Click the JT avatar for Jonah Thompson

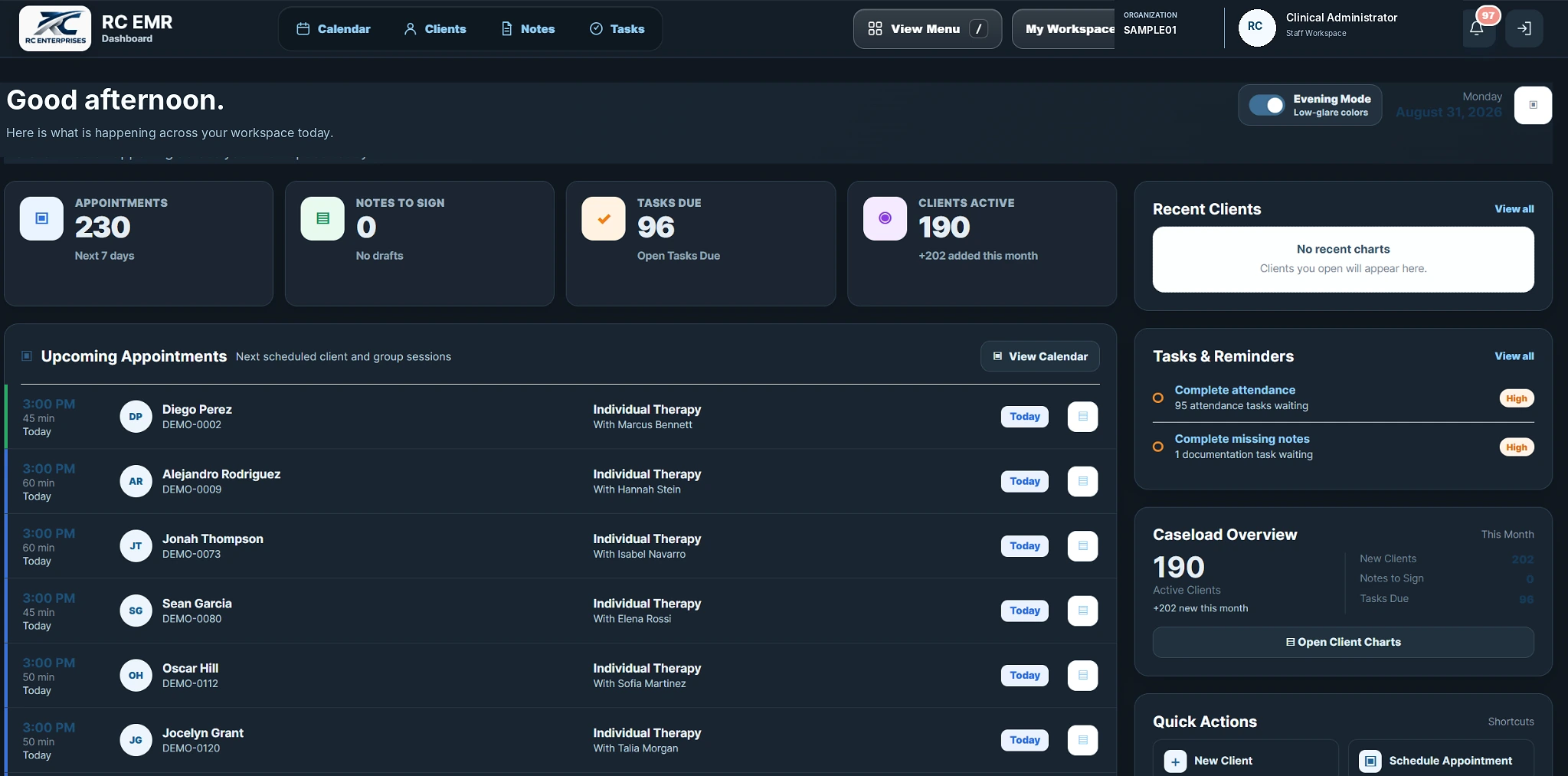[x=136, y=546]
